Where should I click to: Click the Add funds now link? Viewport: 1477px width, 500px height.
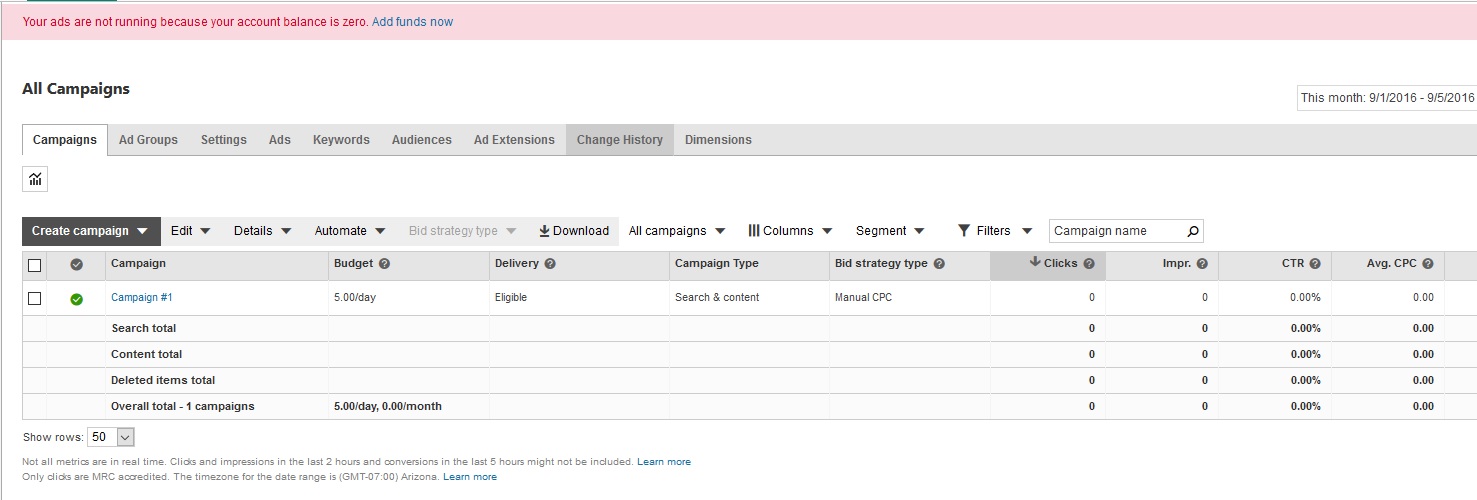pos(412,21)
